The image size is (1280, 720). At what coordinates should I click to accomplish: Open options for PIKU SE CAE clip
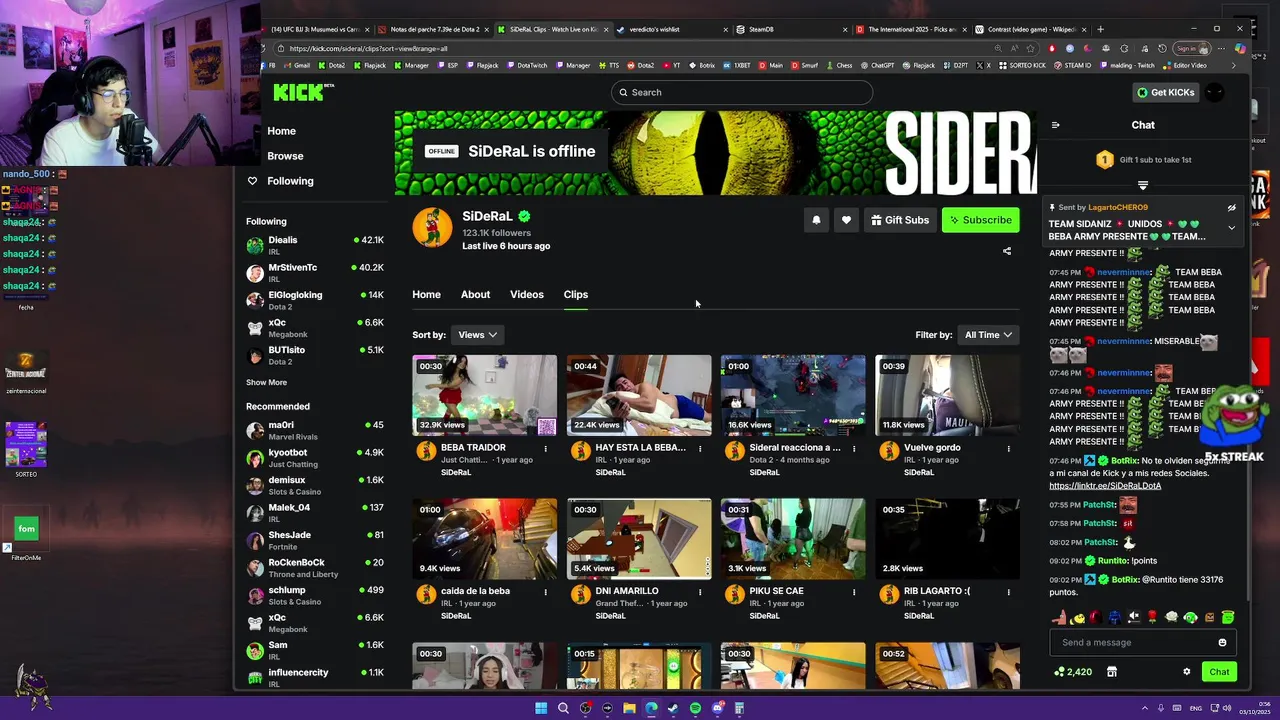[x=854, y=592]
